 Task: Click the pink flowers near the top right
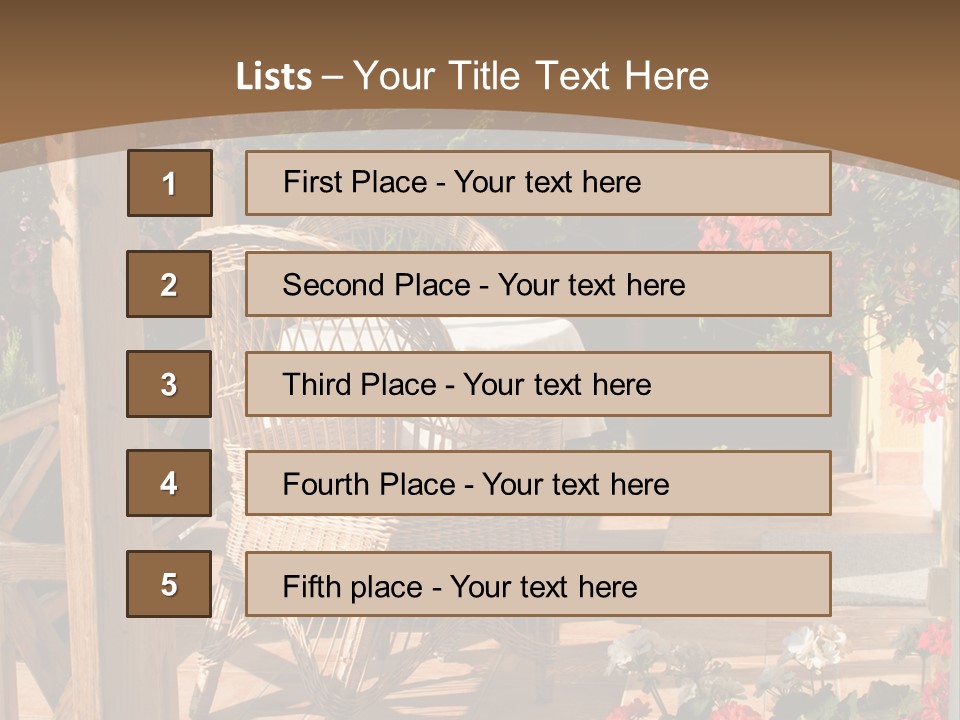pos(730,235)
